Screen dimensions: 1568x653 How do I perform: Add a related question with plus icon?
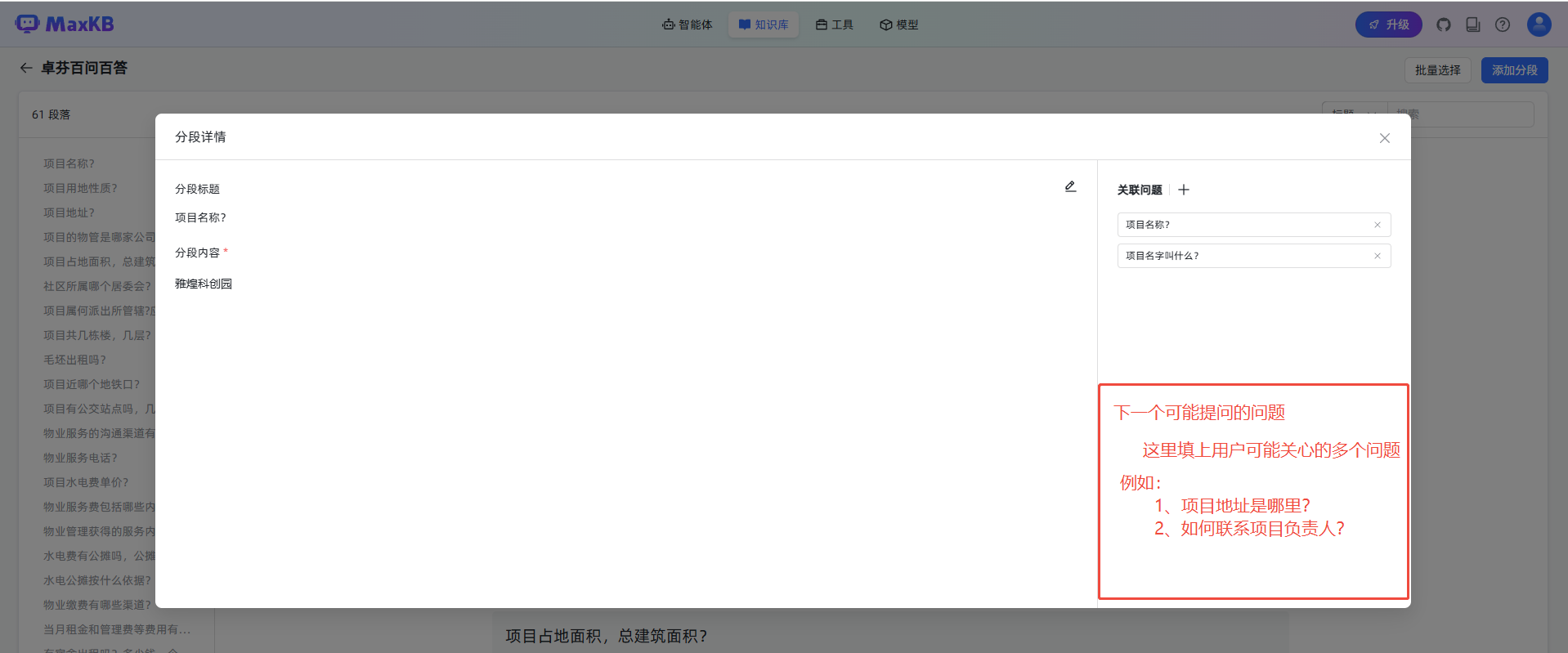click(x=1183, y=190)
